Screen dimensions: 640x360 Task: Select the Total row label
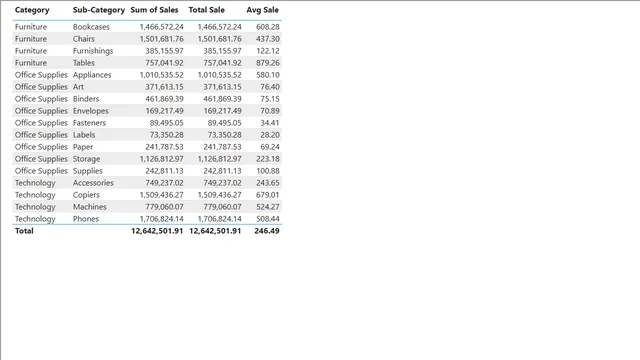tap(24, 231)
